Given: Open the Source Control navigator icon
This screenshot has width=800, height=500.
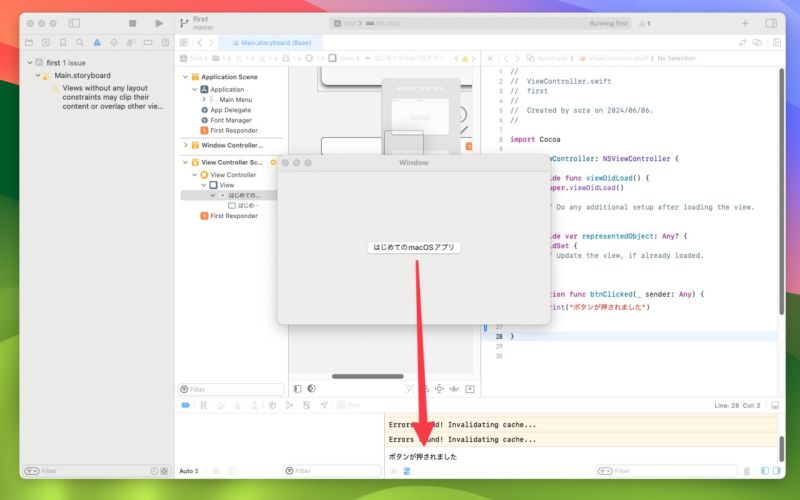Looking at the screenshot, I should tap(45, 42).
